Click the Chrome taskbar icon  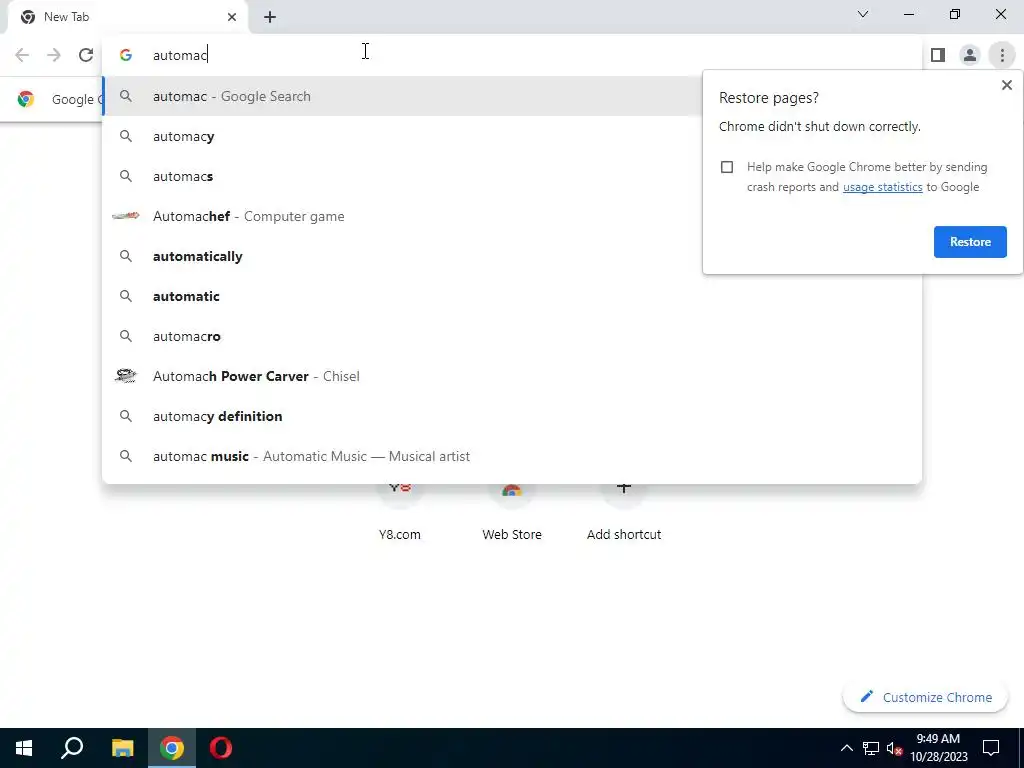coord(172,748)
